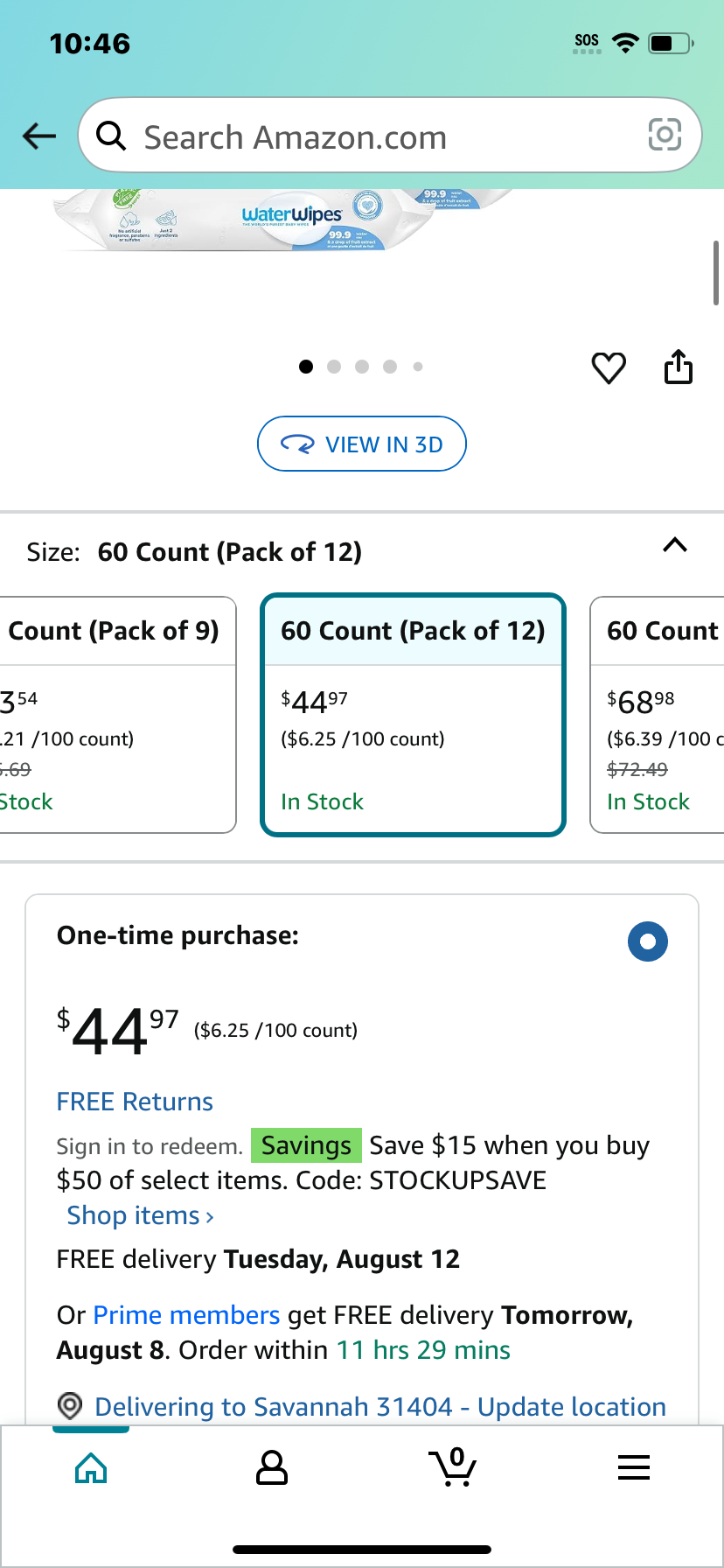Jump to second image carousel dot
This screenshot has height=1568, width=724.
tap(334, 367)
